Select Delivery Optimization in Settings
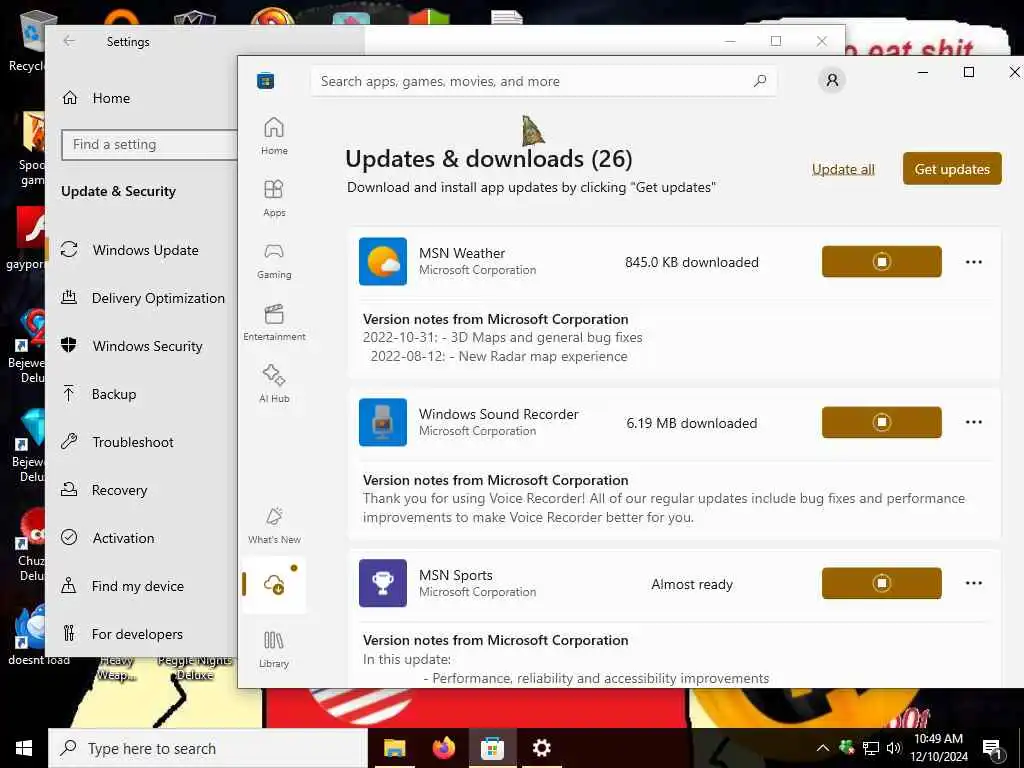1024x768 pixels. [142, 298]
